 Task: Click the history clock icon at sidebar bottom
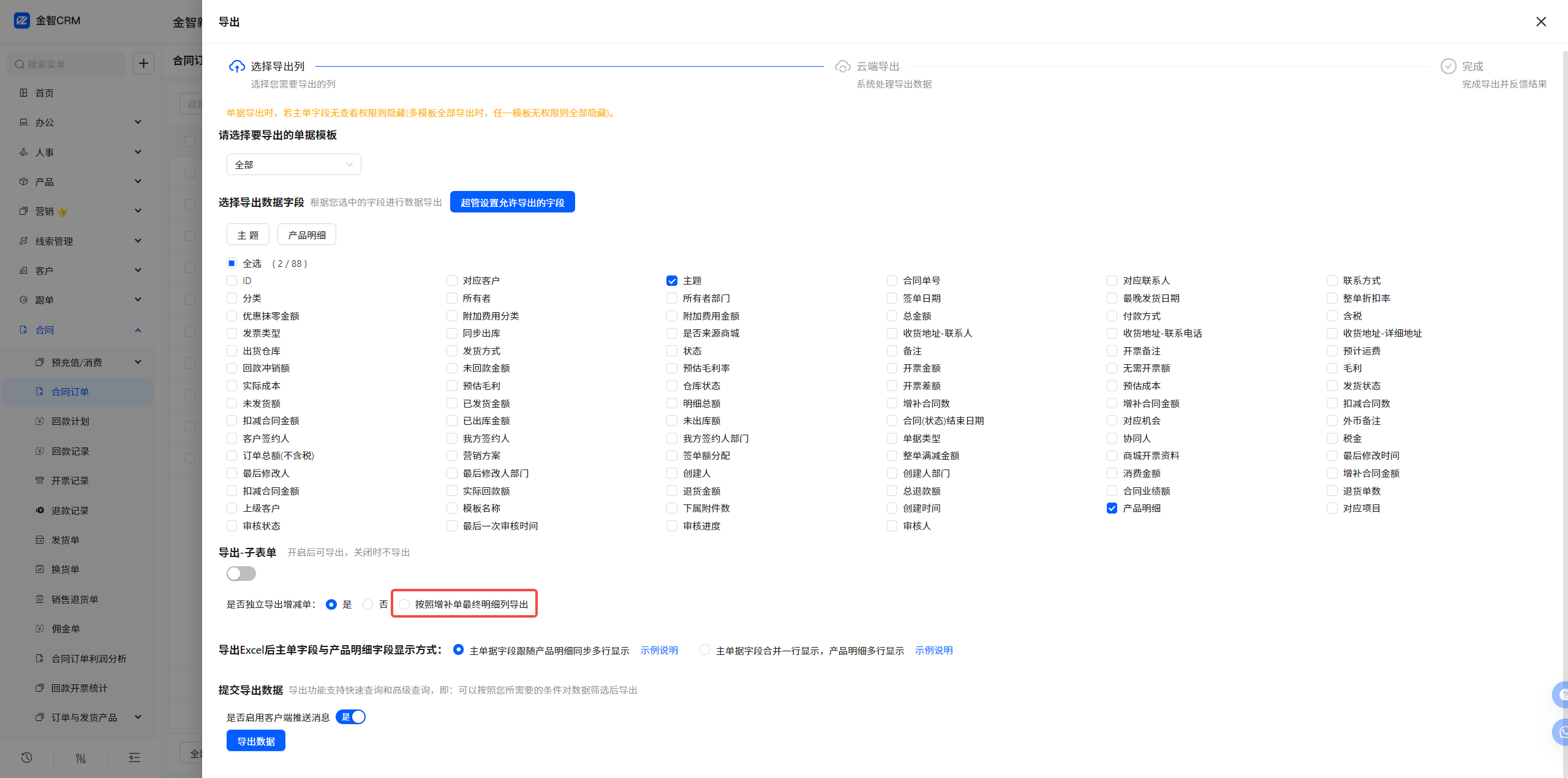[26, 758]
